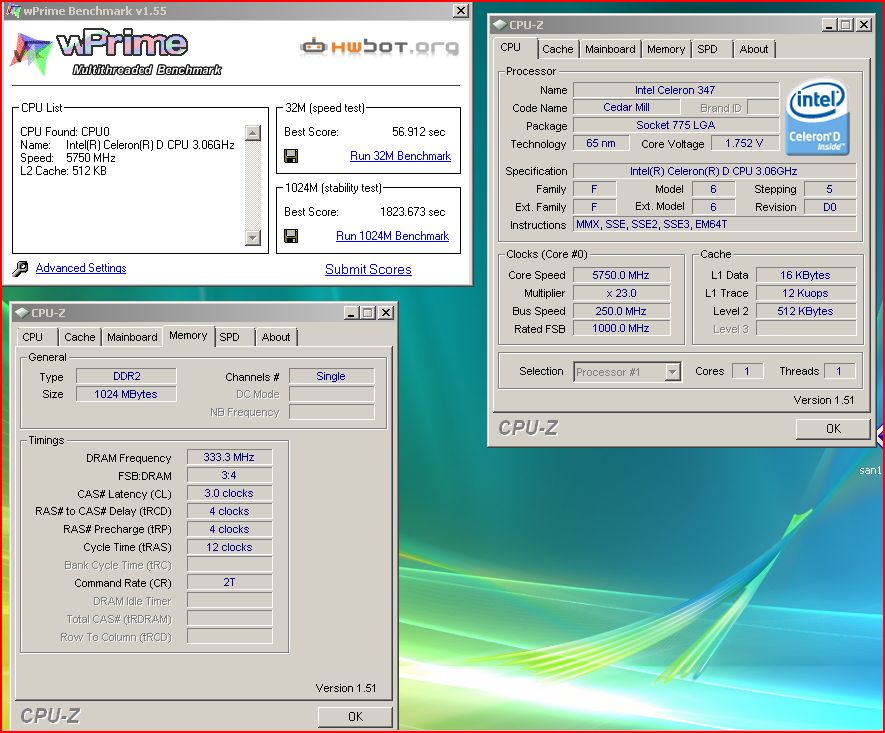Click the 2T command rate value
The image size is (885, 733).
click(229, 582)
